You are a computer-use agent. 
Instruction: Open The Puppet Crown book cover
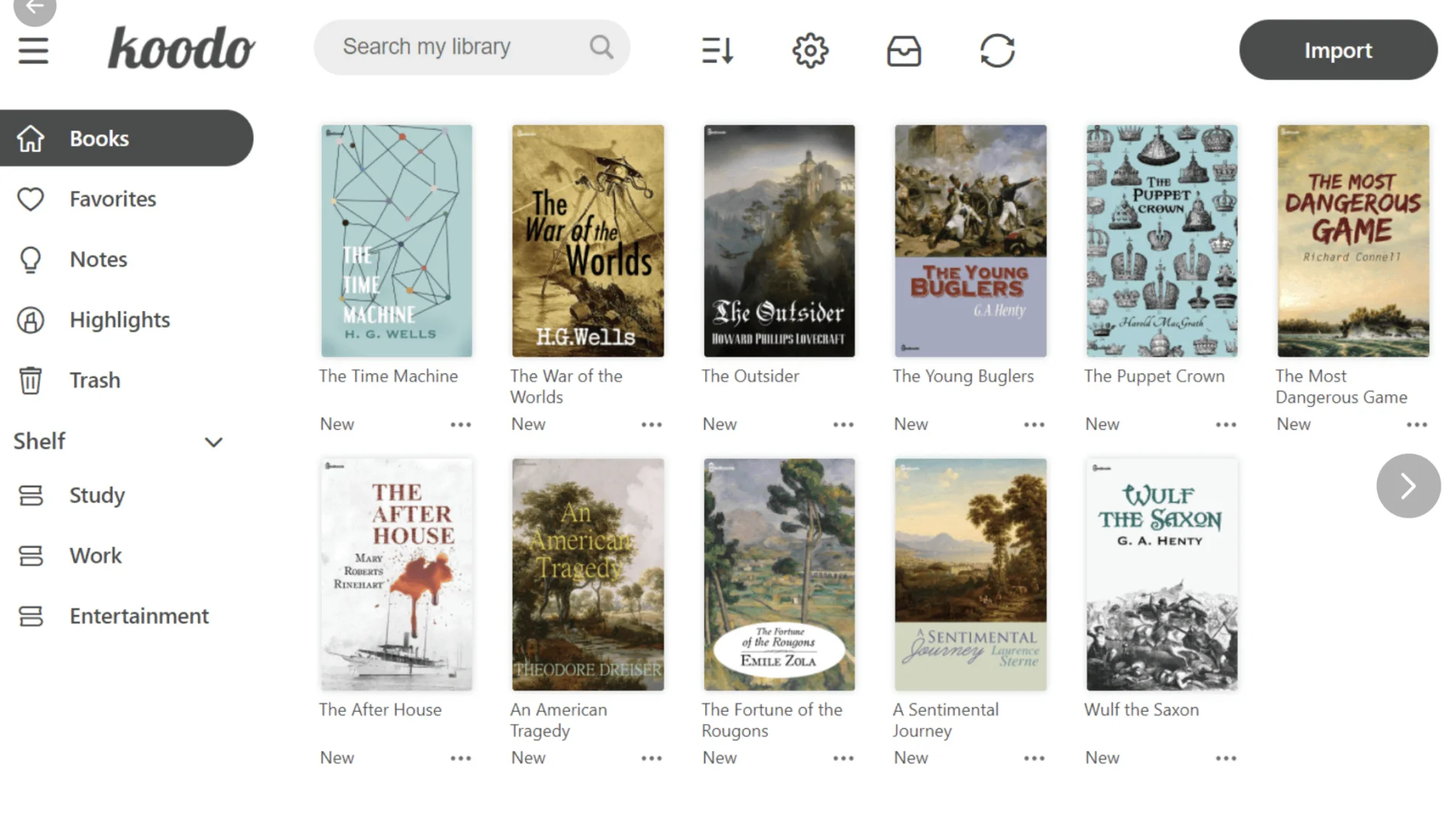(x=1162, y=241)
